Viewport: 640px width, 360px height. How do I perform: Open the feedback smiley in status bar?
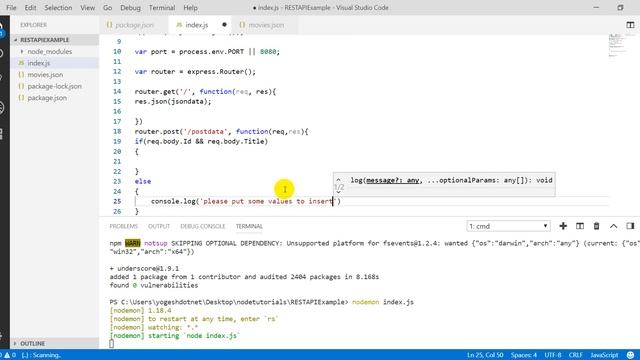(631, 355)
